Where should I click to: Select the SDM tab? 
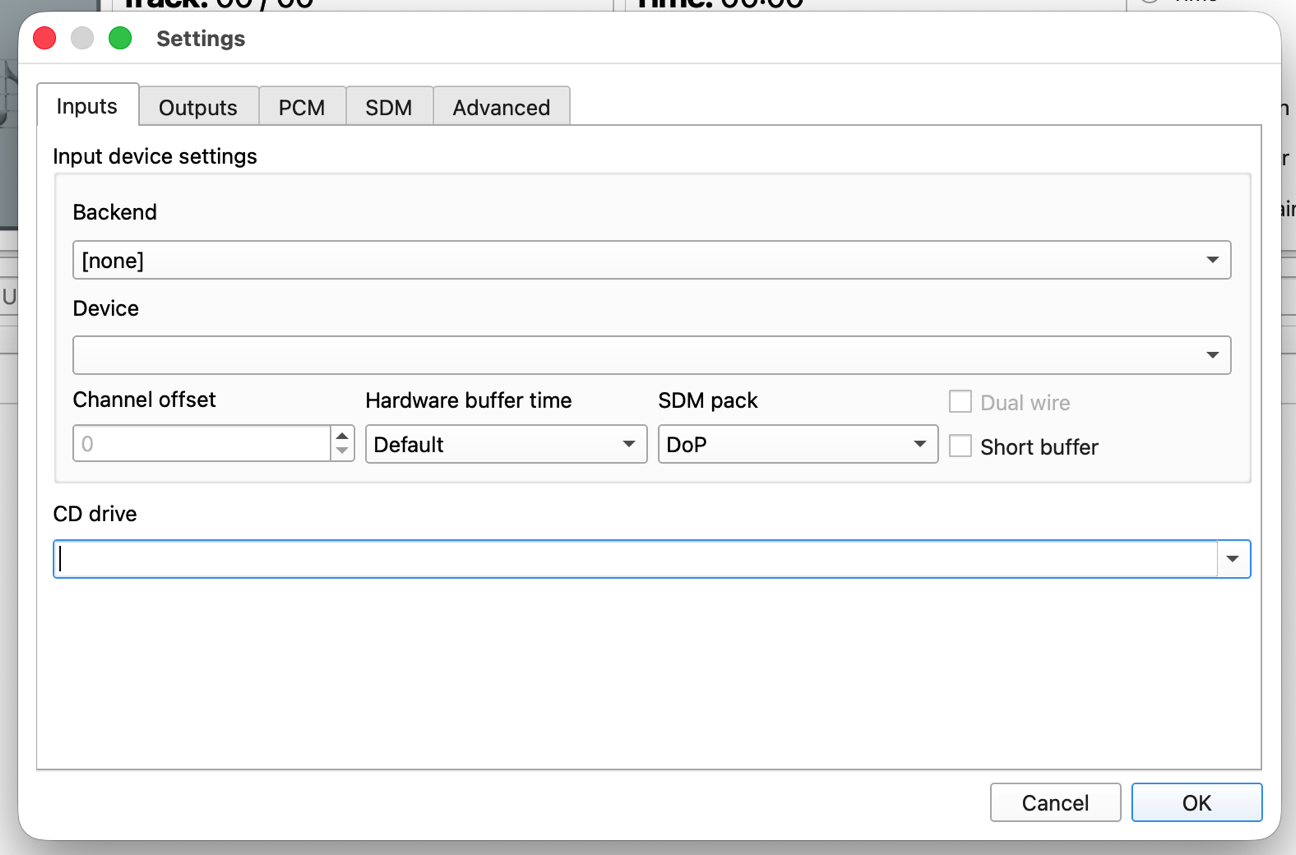coord(388,107)
